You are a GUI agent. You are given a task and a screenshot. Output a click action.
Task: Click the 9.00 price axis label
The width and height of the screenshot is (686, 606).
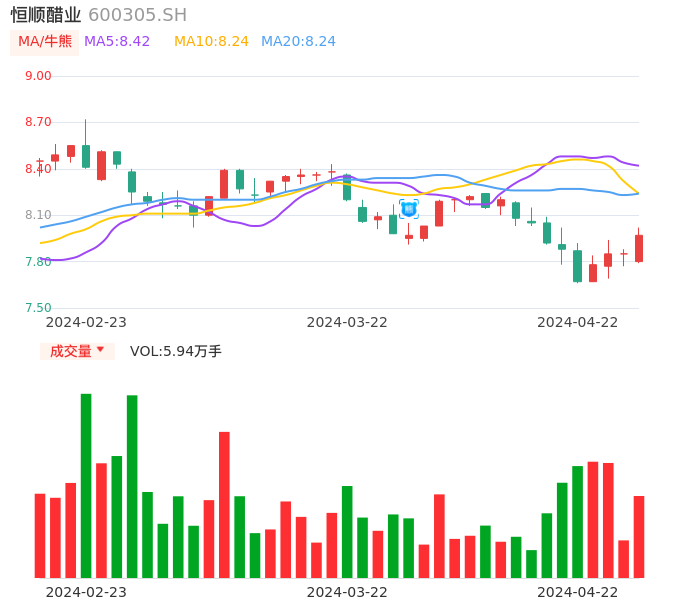coord(38,76)
